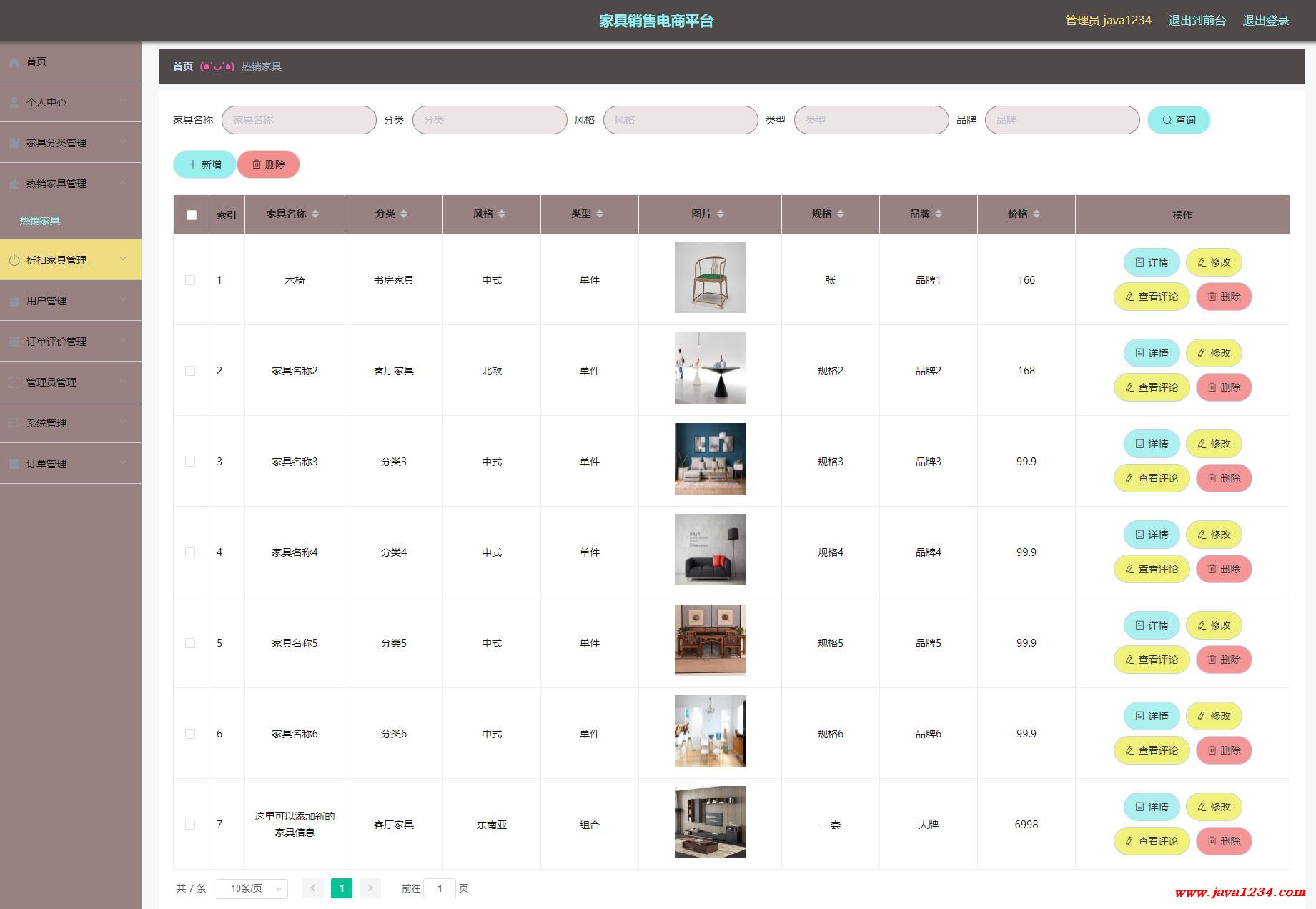
Task: Click 修改 for 家具名称5 row
Action: (1214, 625)
